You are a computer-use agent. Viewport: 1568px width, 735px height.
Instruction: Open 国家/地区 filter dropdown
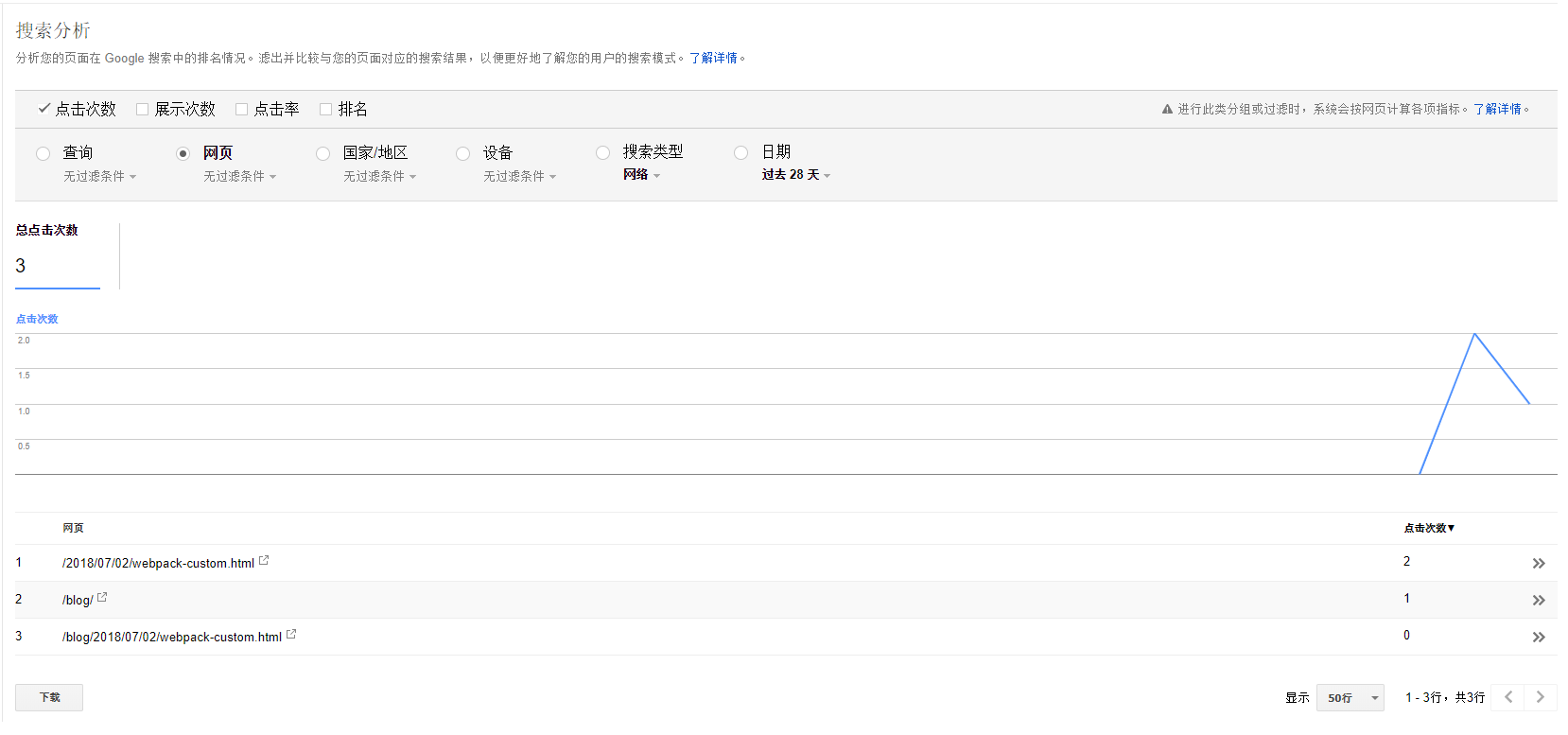[x=380, y=176]
